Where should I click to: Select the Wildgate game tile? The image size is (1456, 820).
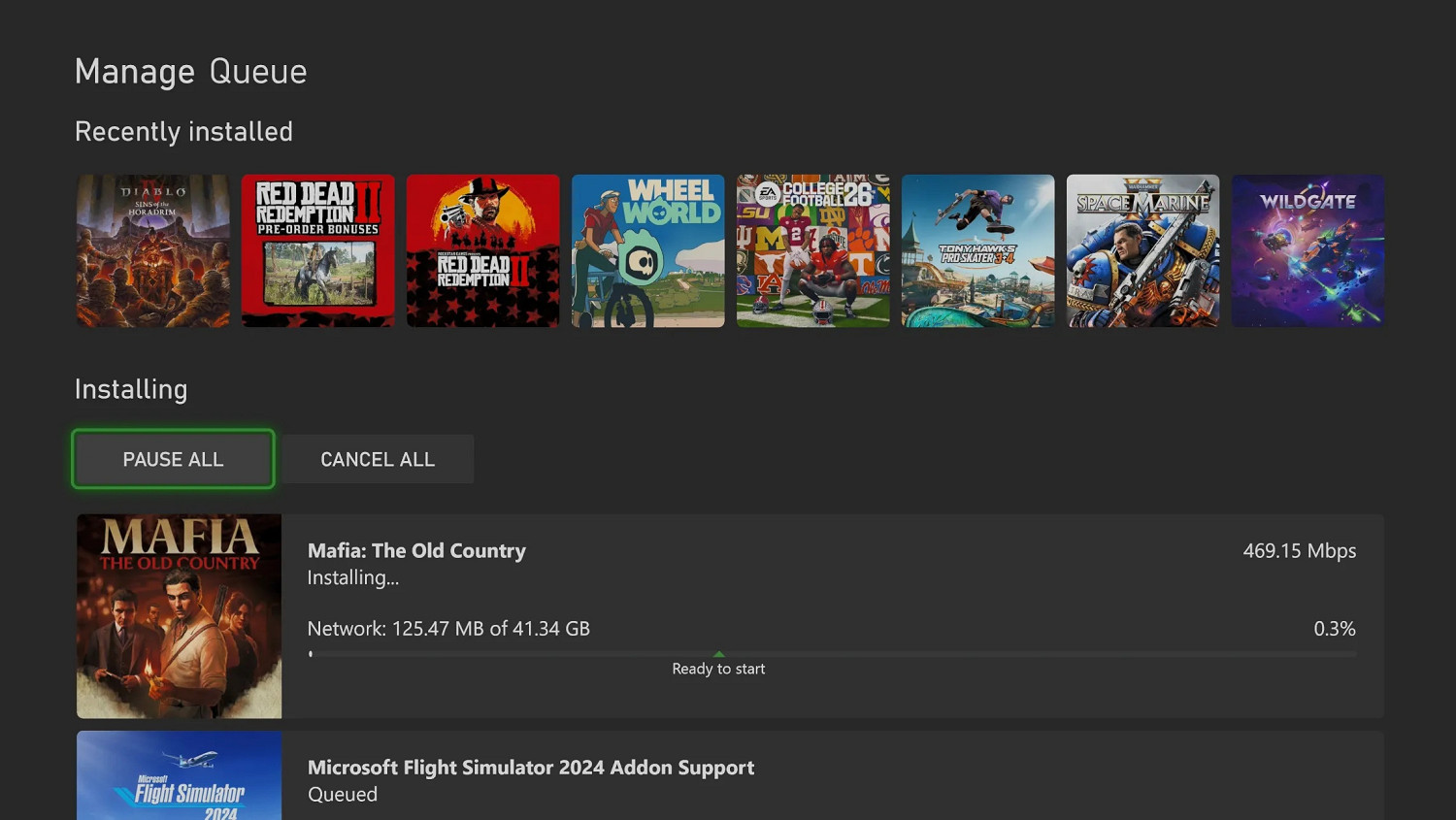(x=1308, y=250)
